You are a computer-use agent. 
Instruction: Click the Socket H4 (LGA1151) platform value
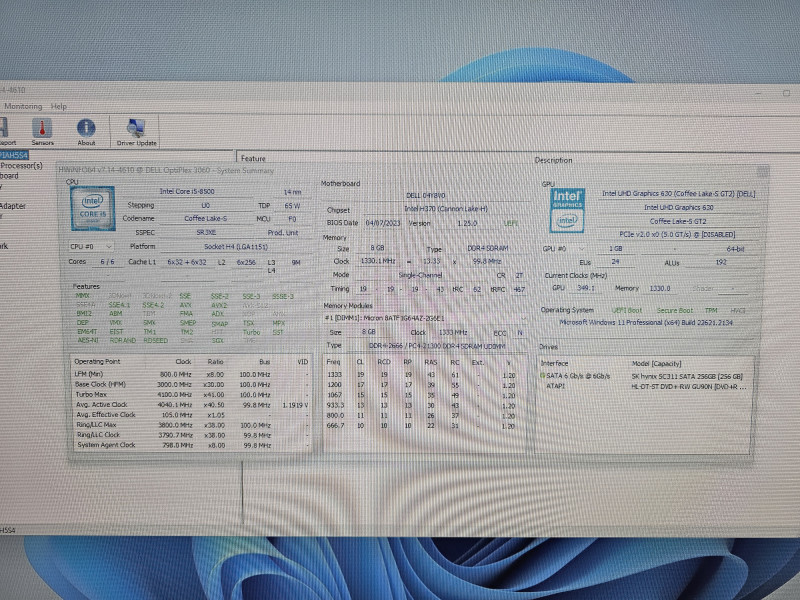tap(236, 246)
